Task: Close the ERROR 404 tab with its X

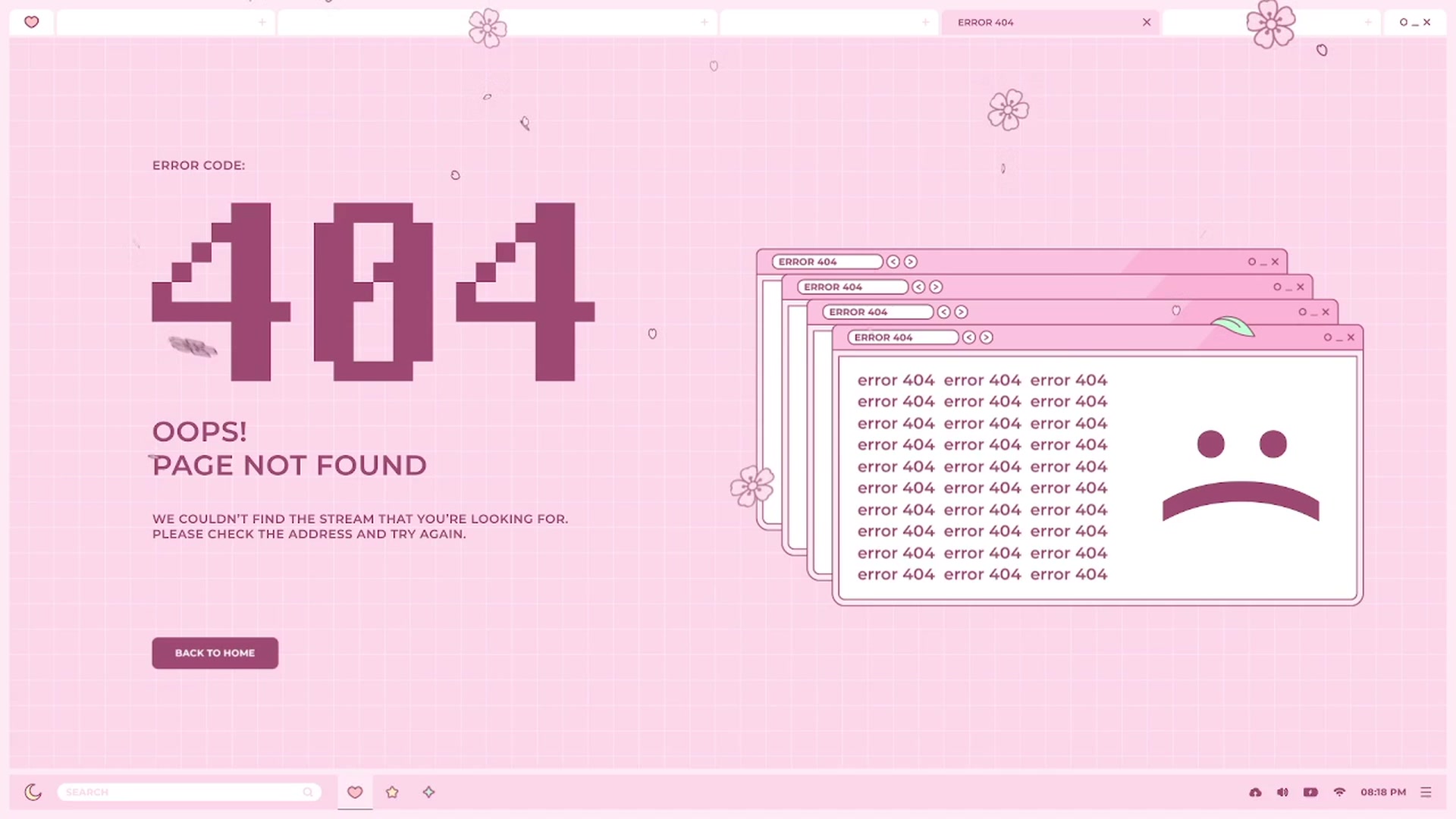Action: coord(1147,23)
